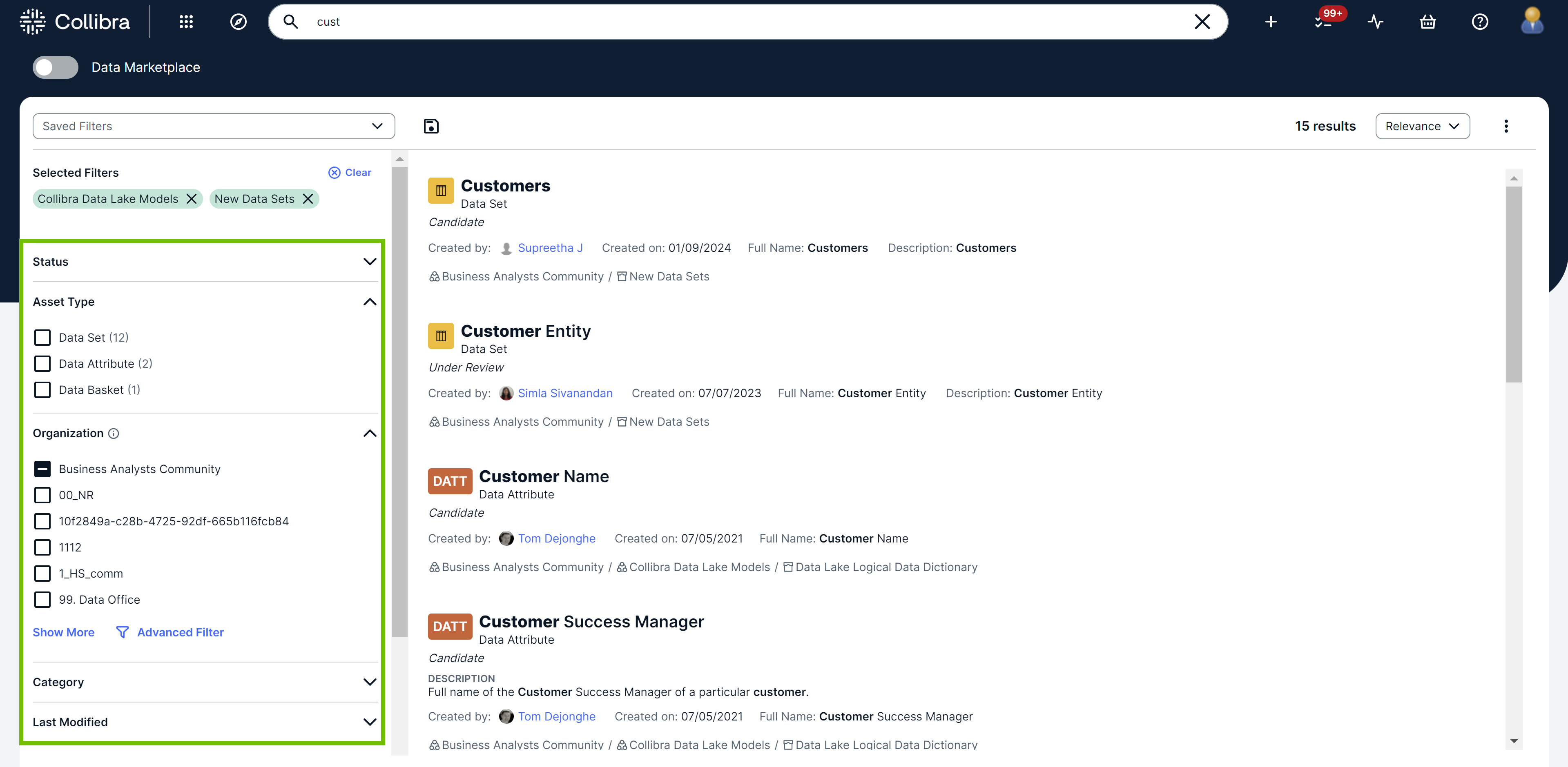This screenshot has height=767, width=1568.
Task: Check the Data Set asset type checkbox
Action: pos(42,338)
